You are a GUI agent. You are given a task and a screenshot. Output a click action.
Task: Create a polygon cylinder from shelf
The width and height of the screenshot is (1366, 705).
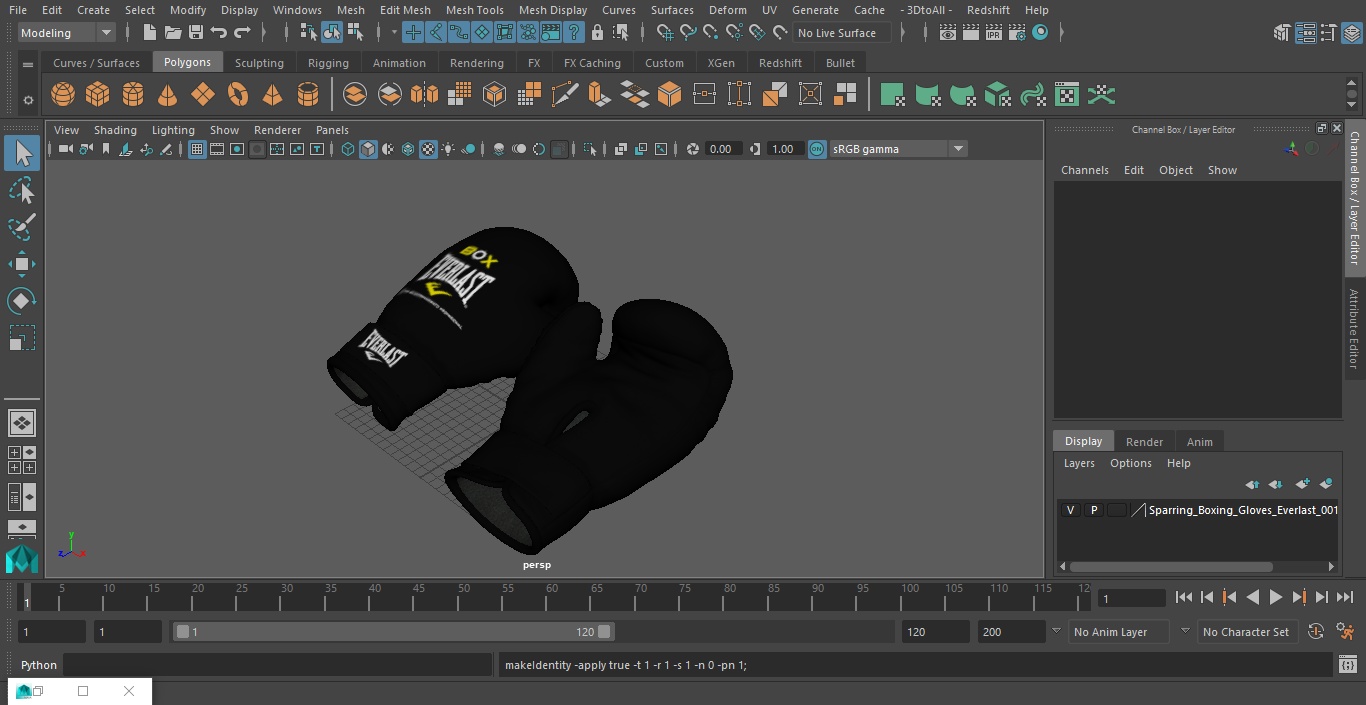click(133, 95)
